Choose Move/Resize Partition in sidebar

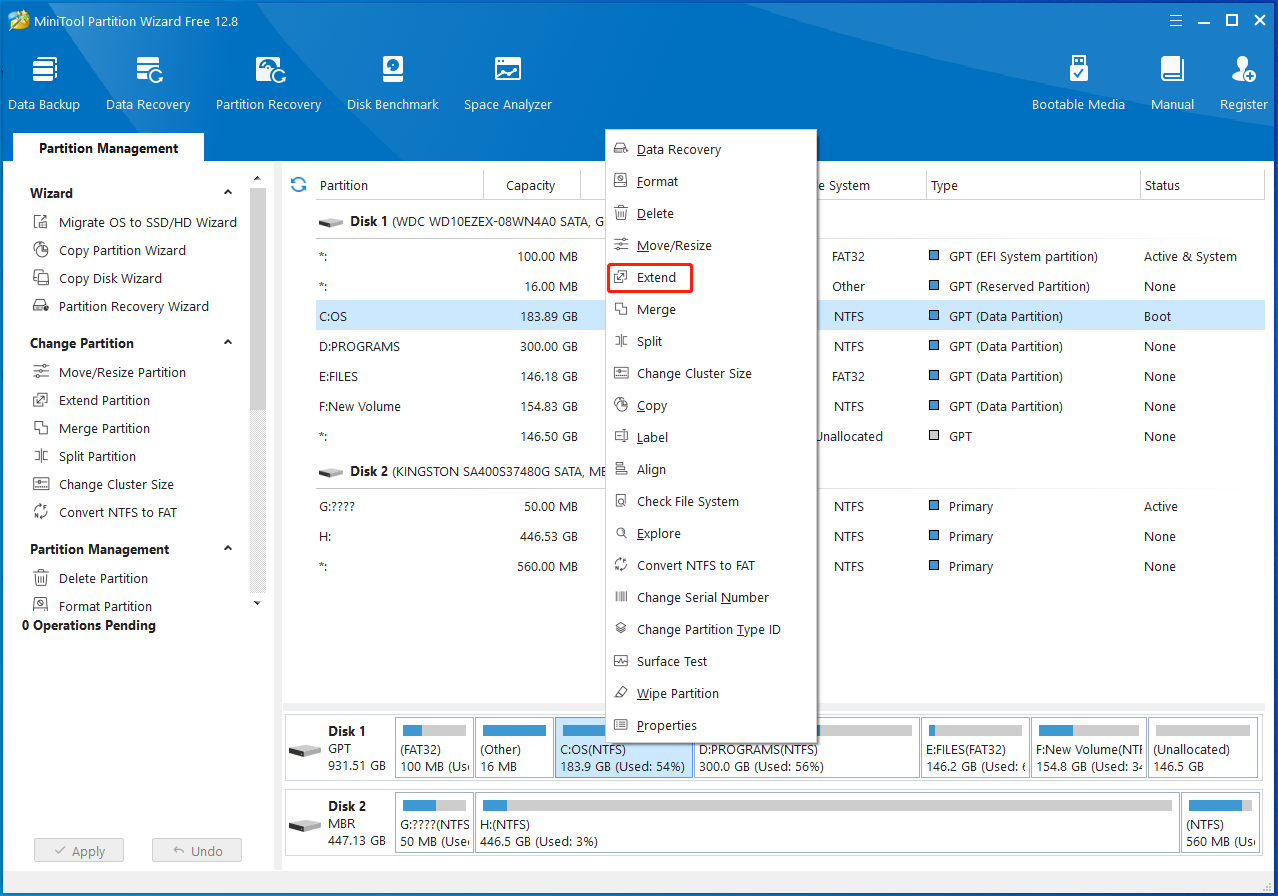coord(110,372)
